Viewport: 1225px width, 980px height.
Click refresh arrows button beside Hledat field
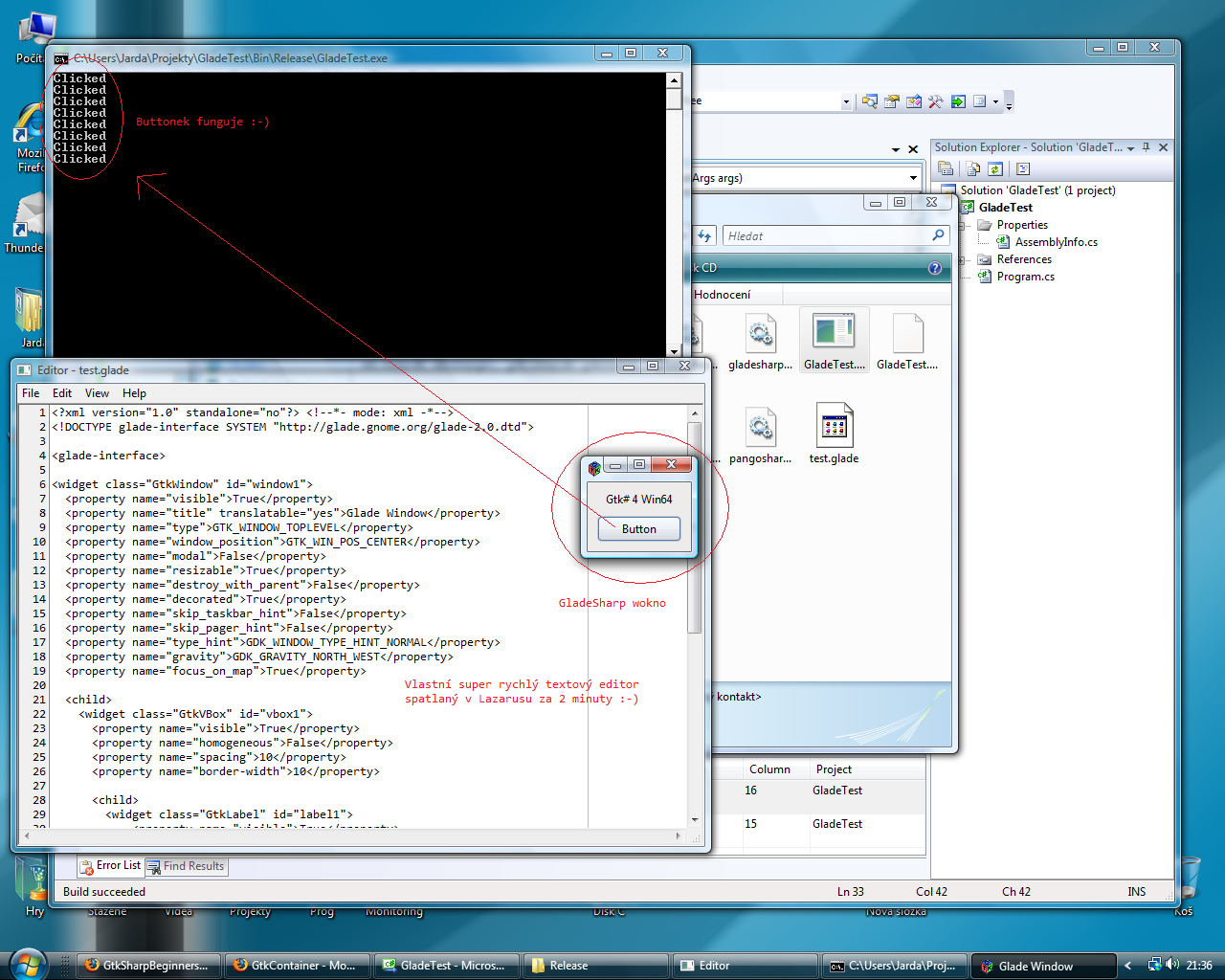(x=705, y=235)
